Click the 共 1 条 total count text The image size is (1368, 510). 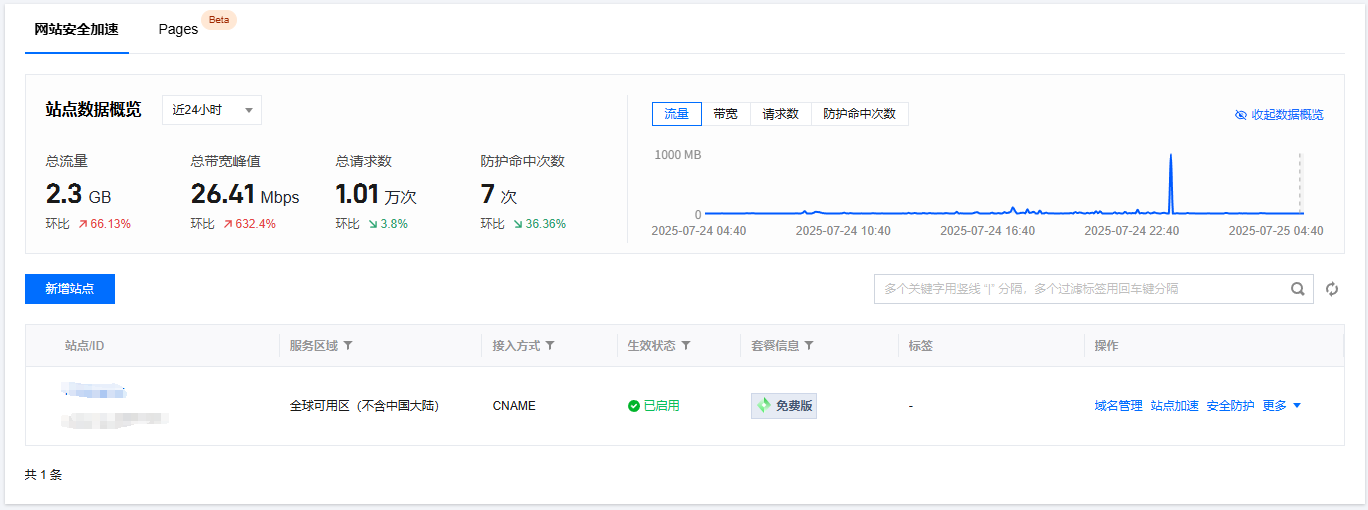pos(43,475)
